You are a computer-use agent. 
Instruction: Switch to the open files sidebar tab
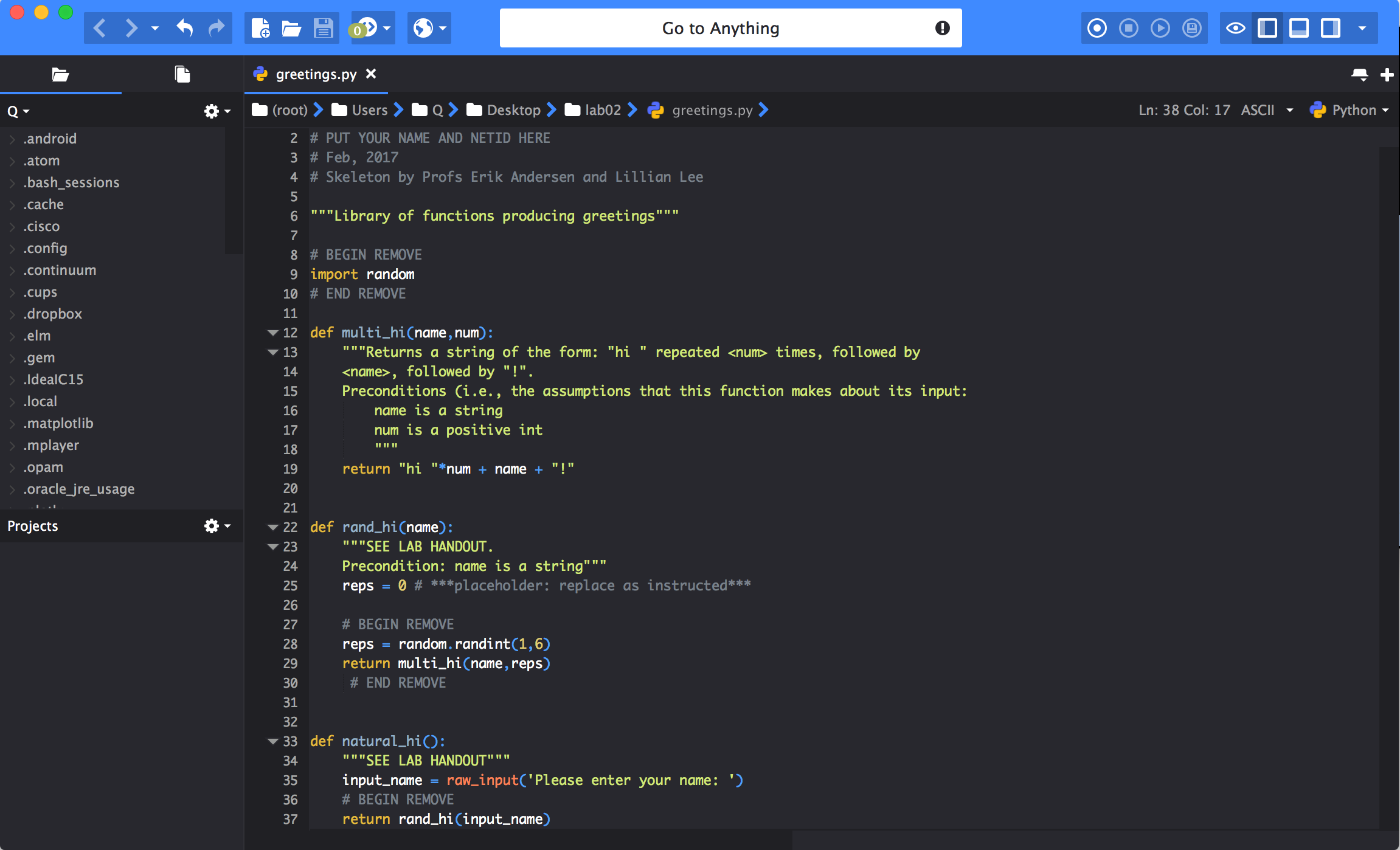(182, 74)
